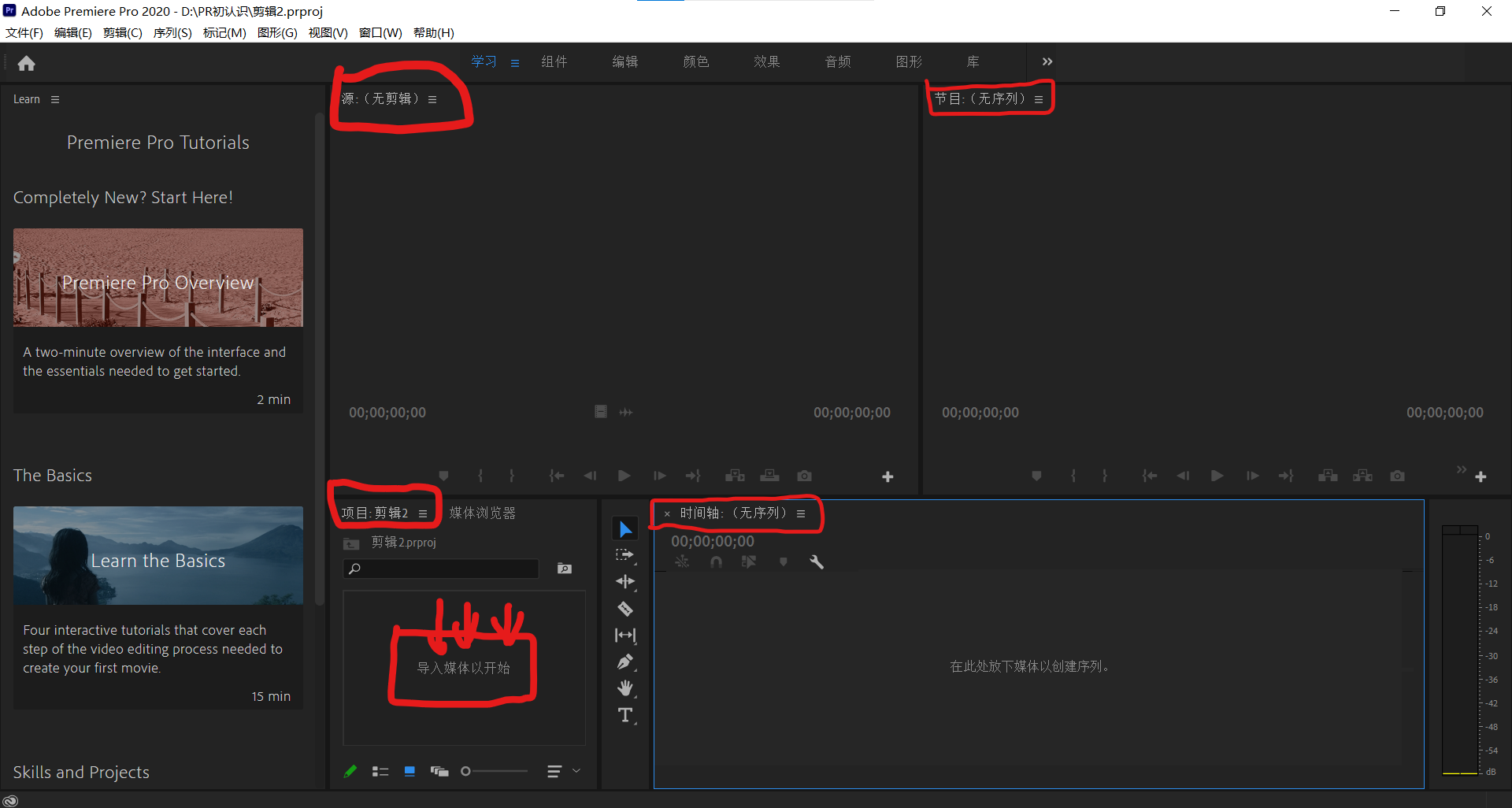Toggle snap in timeline magnet icon
The image size is (1512, 808).
coord(716,562)
